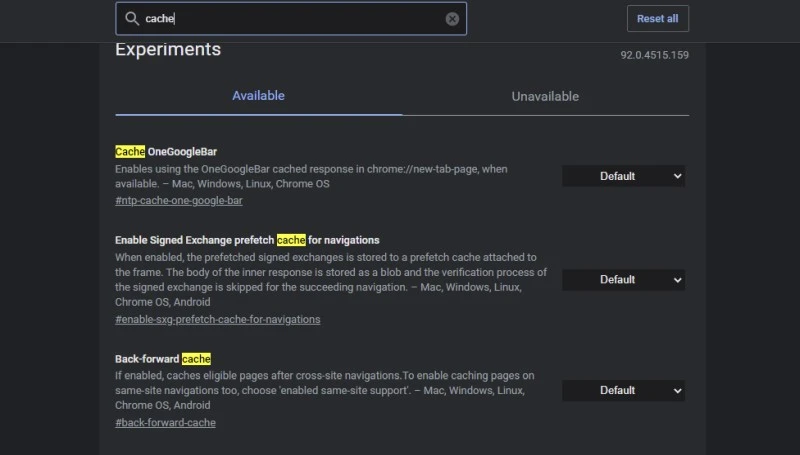800x455 pixels.
Task: Focus the flags search field containing 'cache'
Action: [x=290, y=19]
